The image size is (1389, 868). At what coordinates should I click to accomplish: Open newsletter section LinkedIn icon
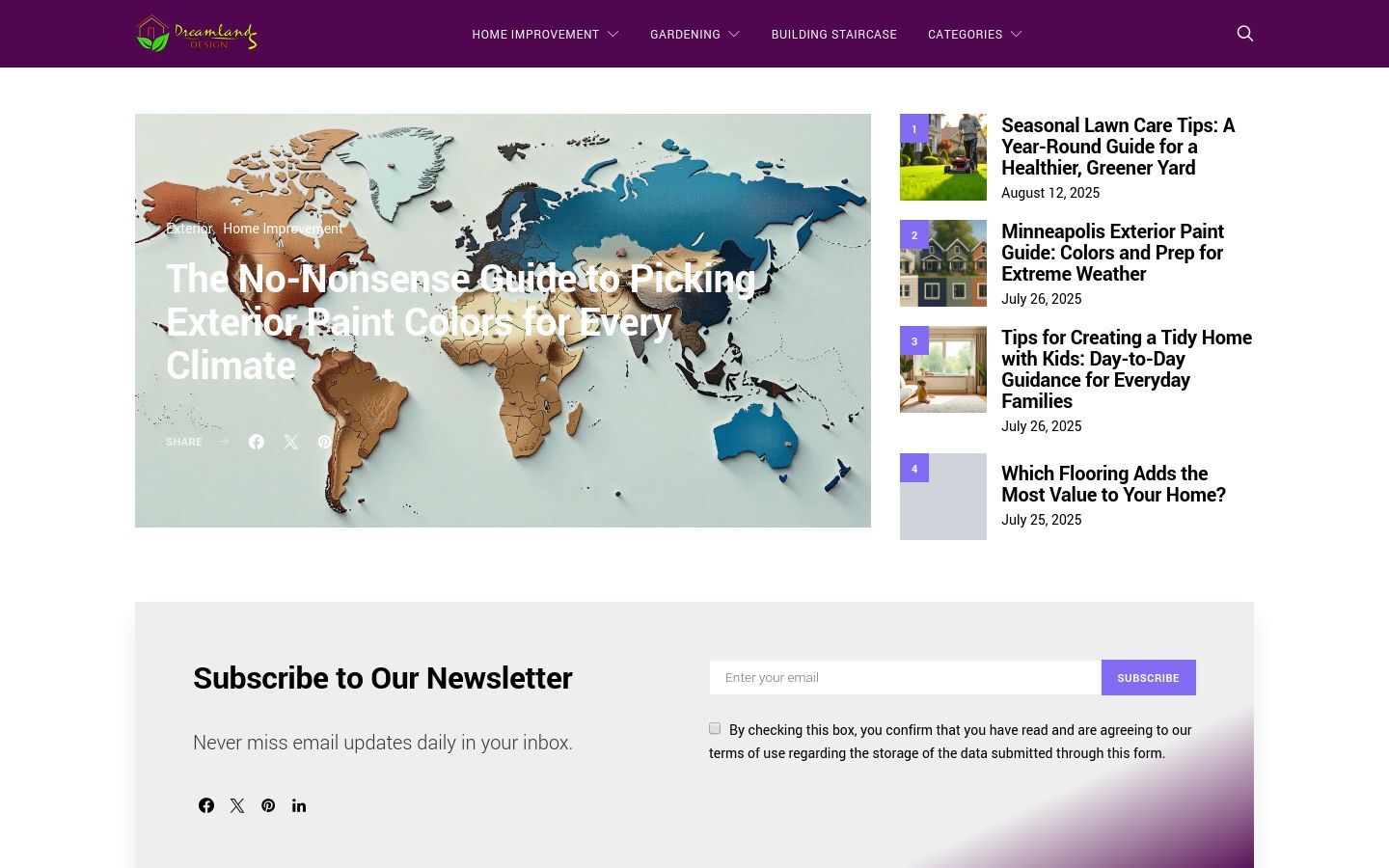click(x=299, y=805)
